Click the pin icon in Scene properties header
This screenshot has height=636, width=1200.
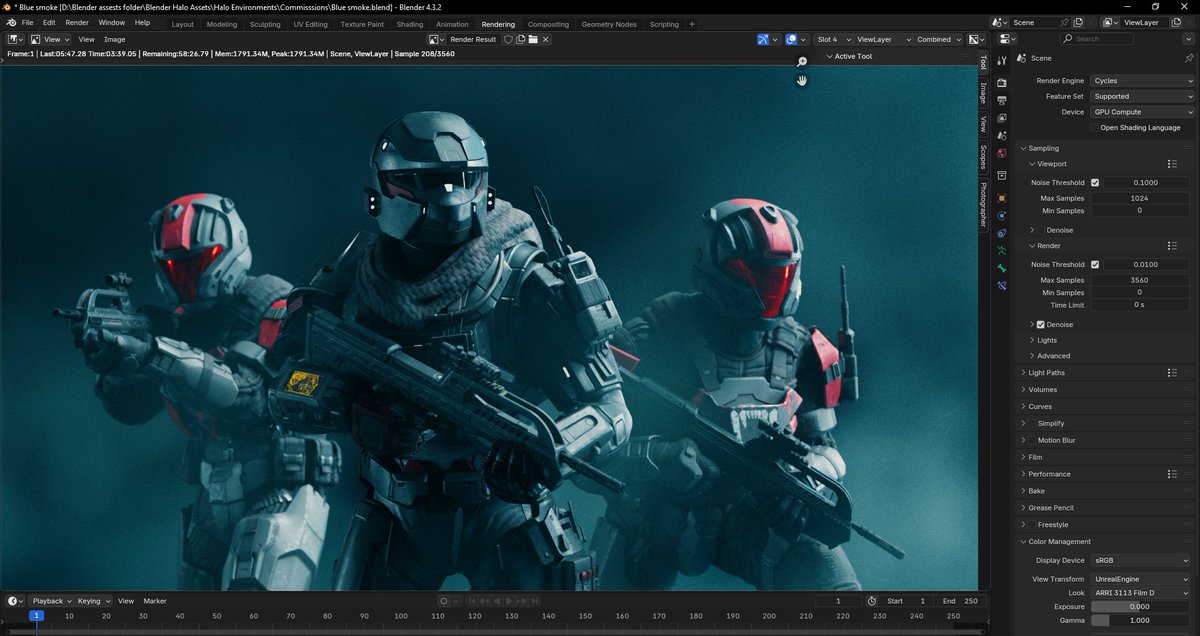click(x=1188, y=58)
